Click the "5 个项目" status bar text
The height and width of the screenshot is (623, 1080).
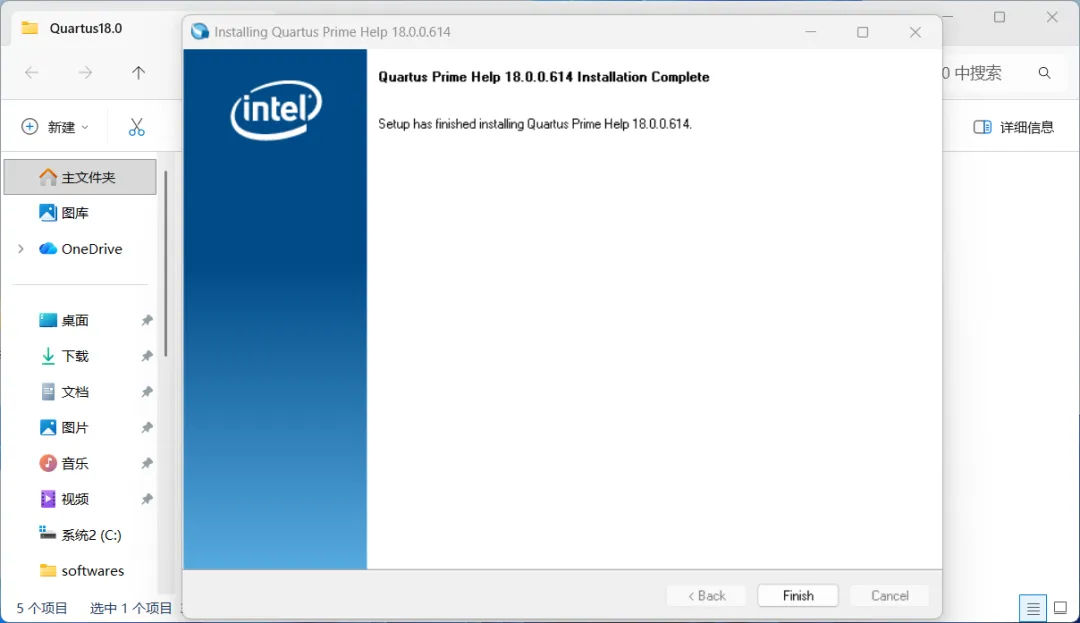click(x=42, y=608)
